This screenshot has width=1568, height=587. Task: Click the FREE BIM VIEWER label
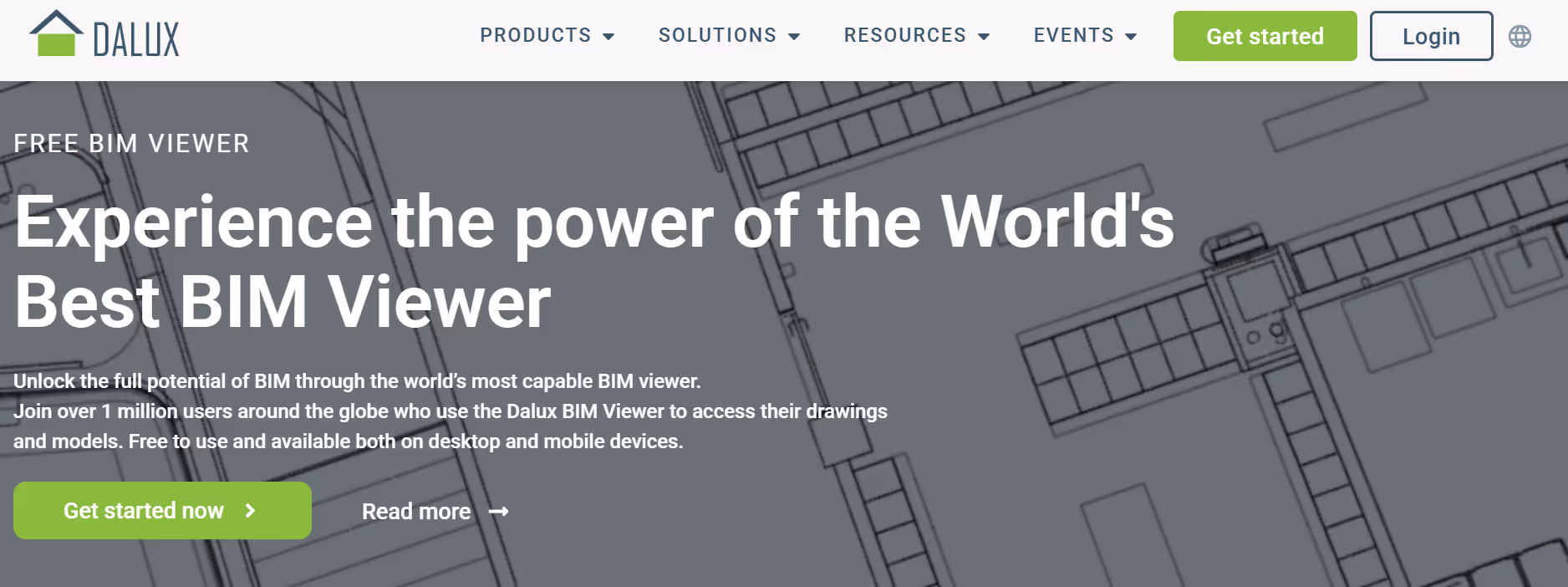[131, 144]
